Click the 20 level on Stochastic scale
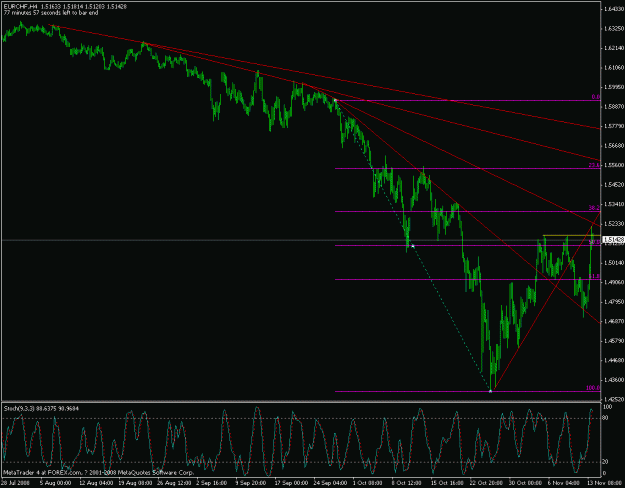 click(x=606, y=462)
